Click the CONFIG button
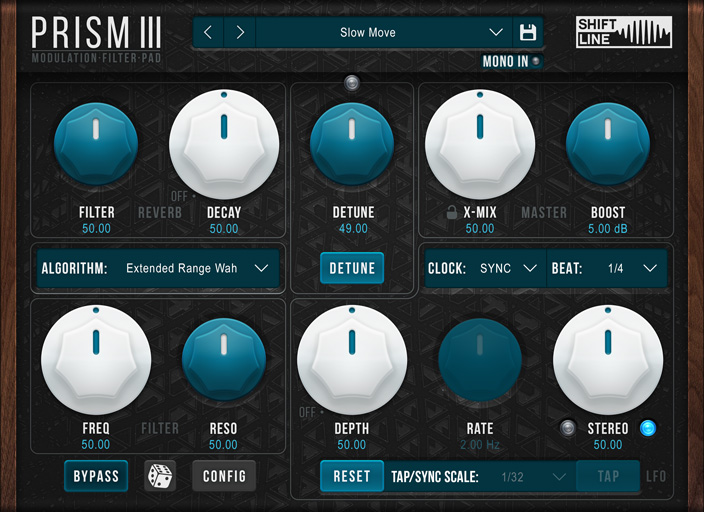Screen dimensions: 704x512 pyautogui.click(x=224, y=476)
